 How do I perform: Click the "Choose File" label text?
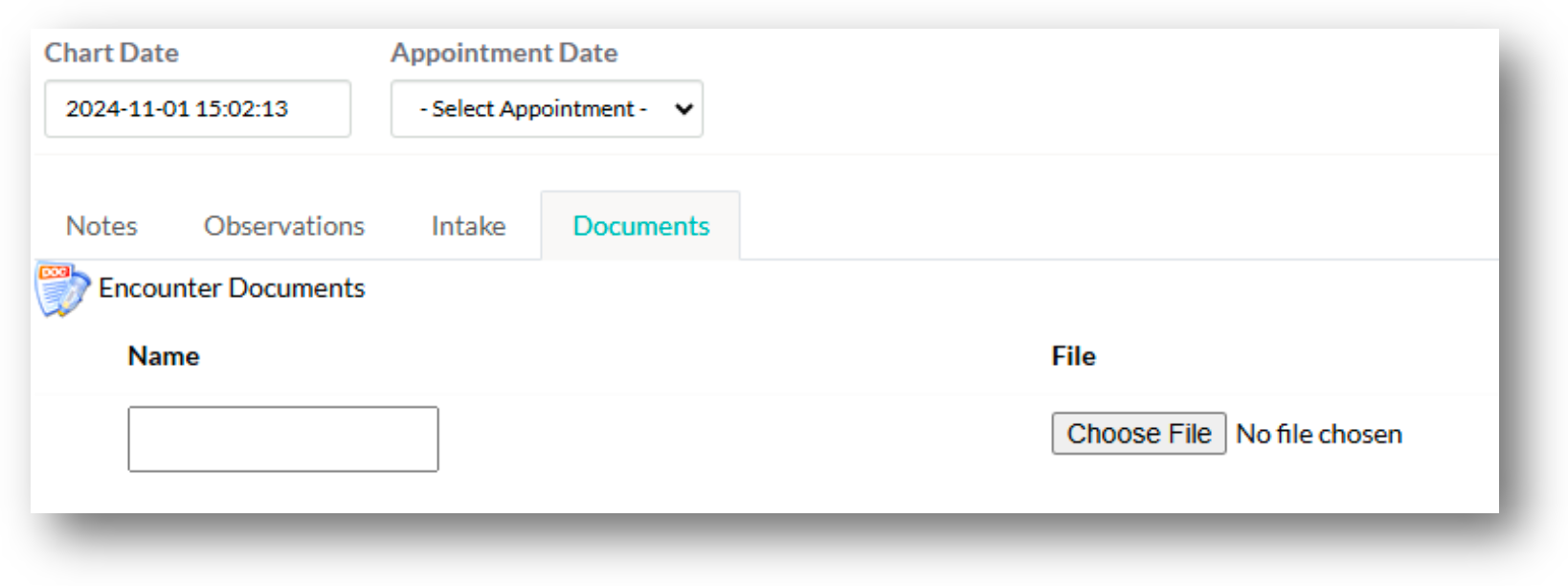pos(1138,434)
